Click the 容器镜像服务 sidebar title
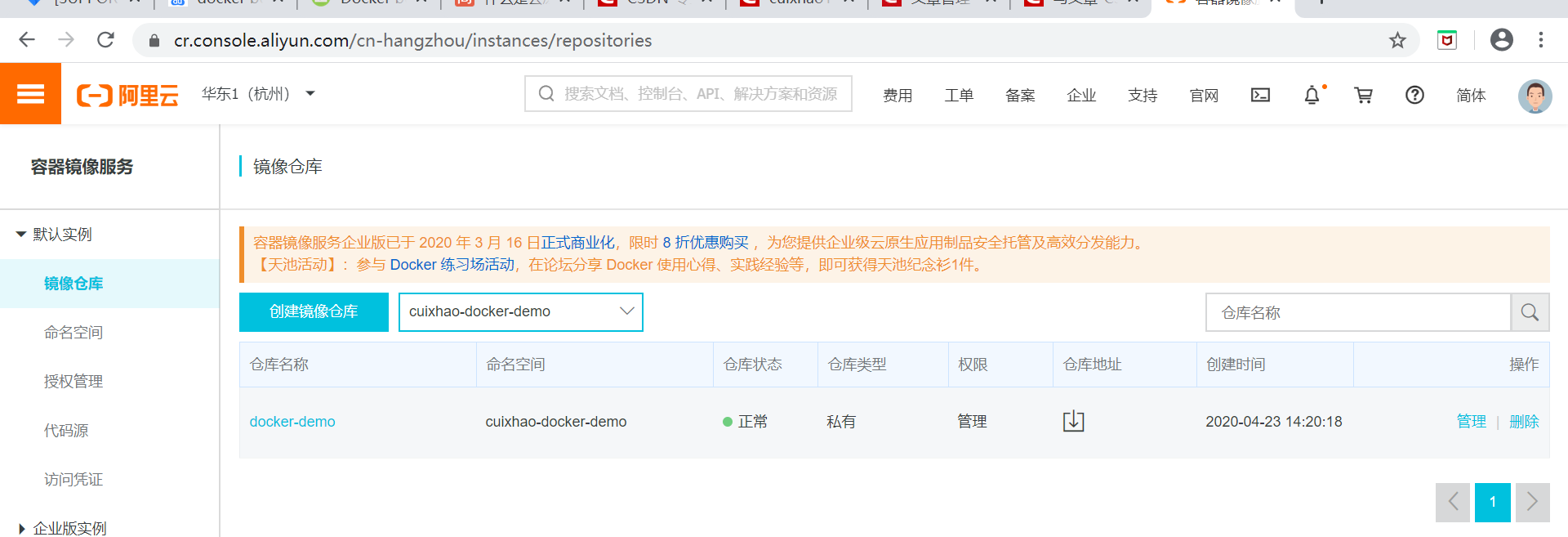 click(82, 167)
